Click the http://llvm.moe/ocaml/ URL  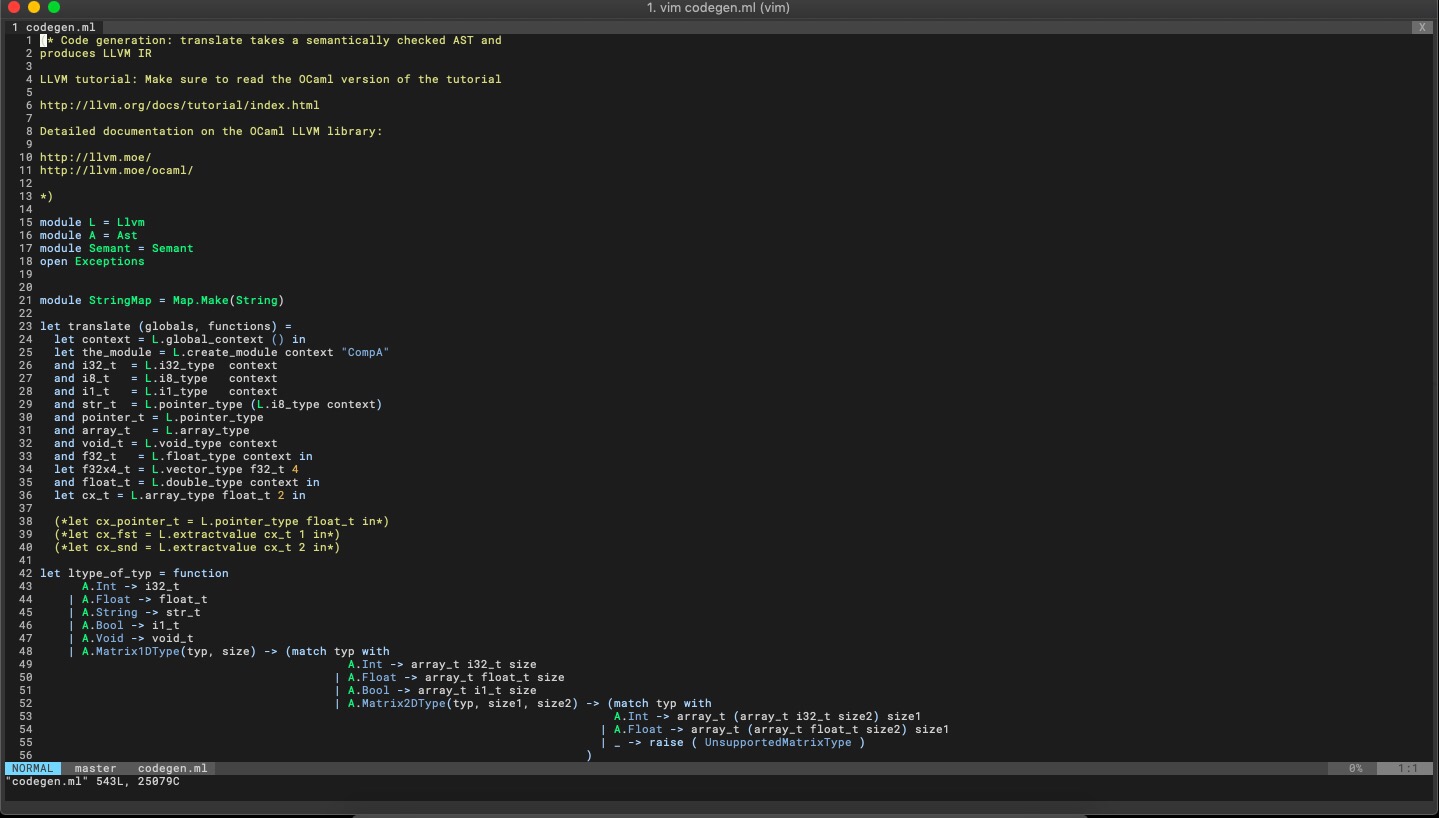[116, 170]
